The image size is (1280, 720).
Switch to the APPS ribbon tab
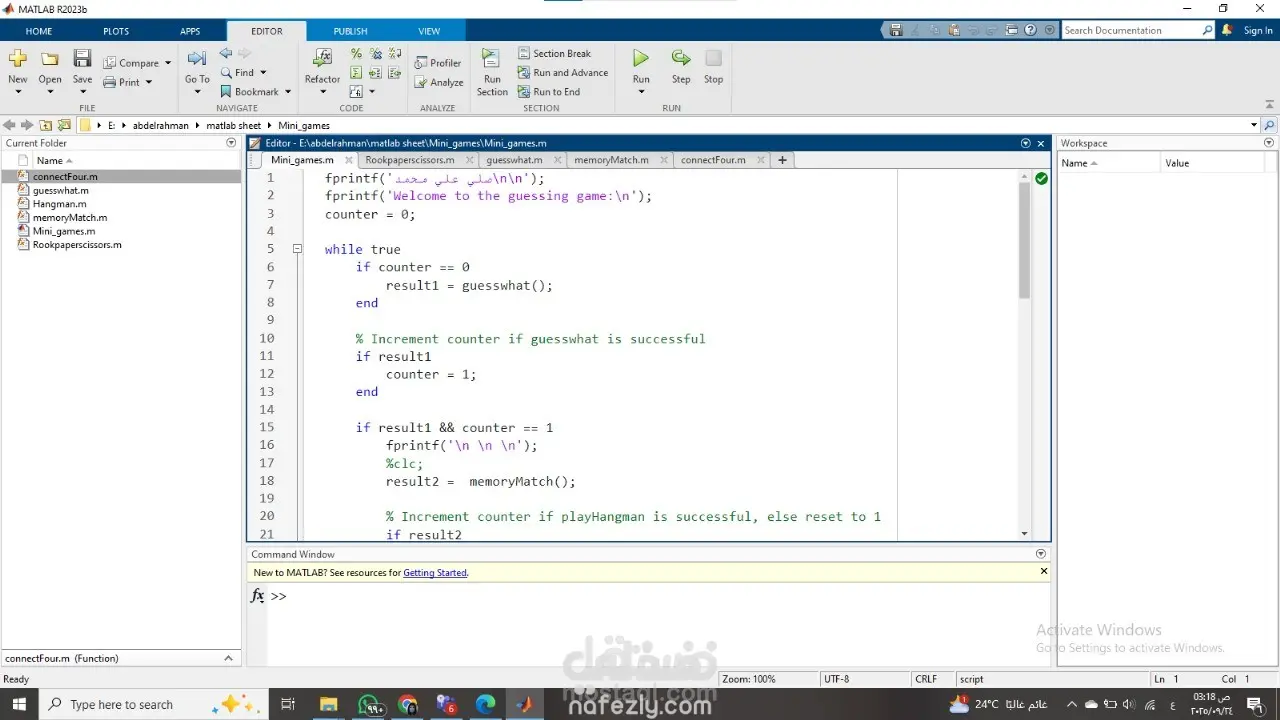point(190,31)
